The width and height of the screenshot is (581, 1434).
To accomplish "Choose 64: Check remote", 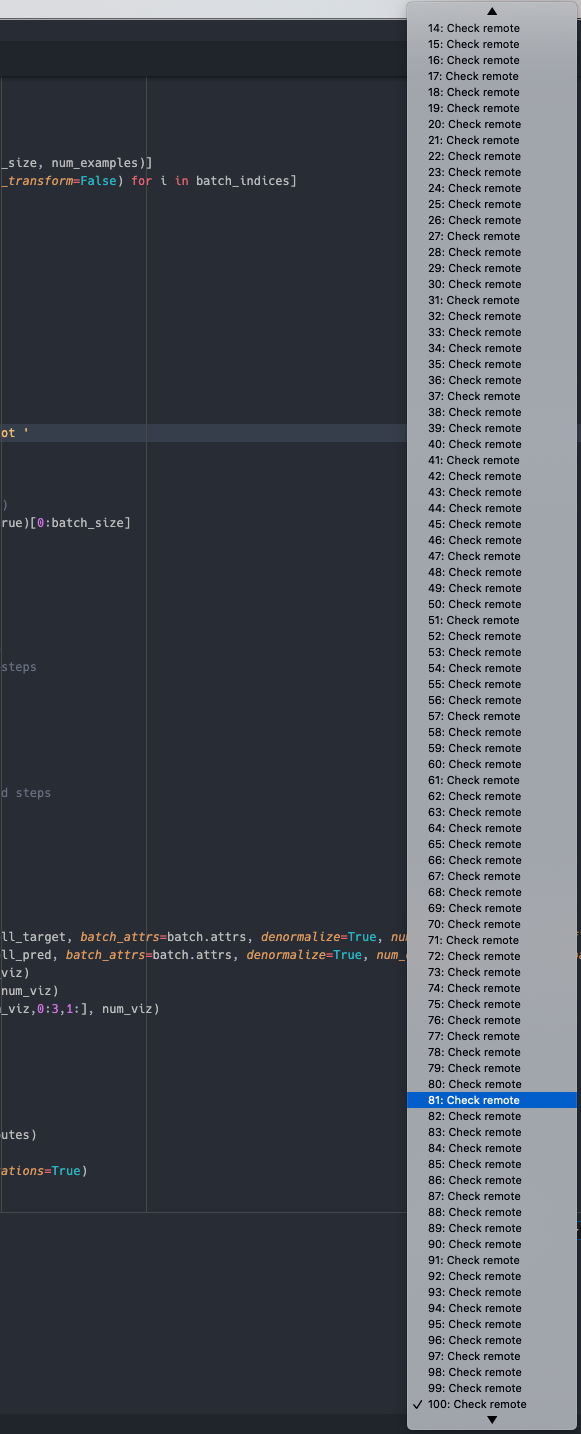I will tap(492, 828).
